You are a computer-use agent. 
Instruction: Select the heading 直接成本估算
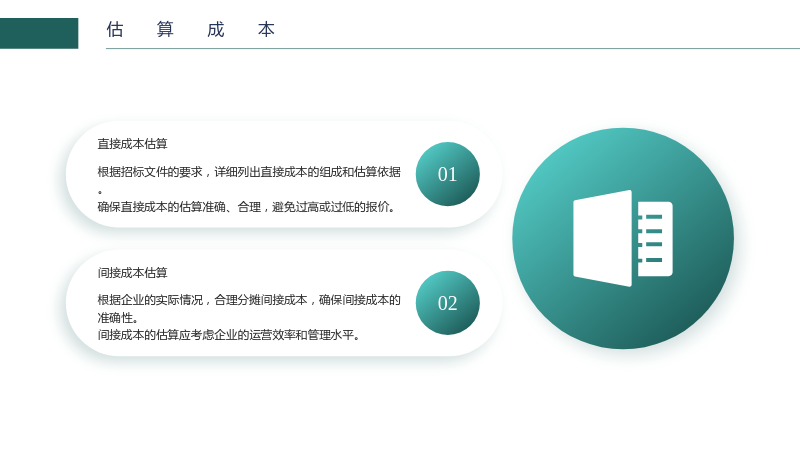click(133, 144)
